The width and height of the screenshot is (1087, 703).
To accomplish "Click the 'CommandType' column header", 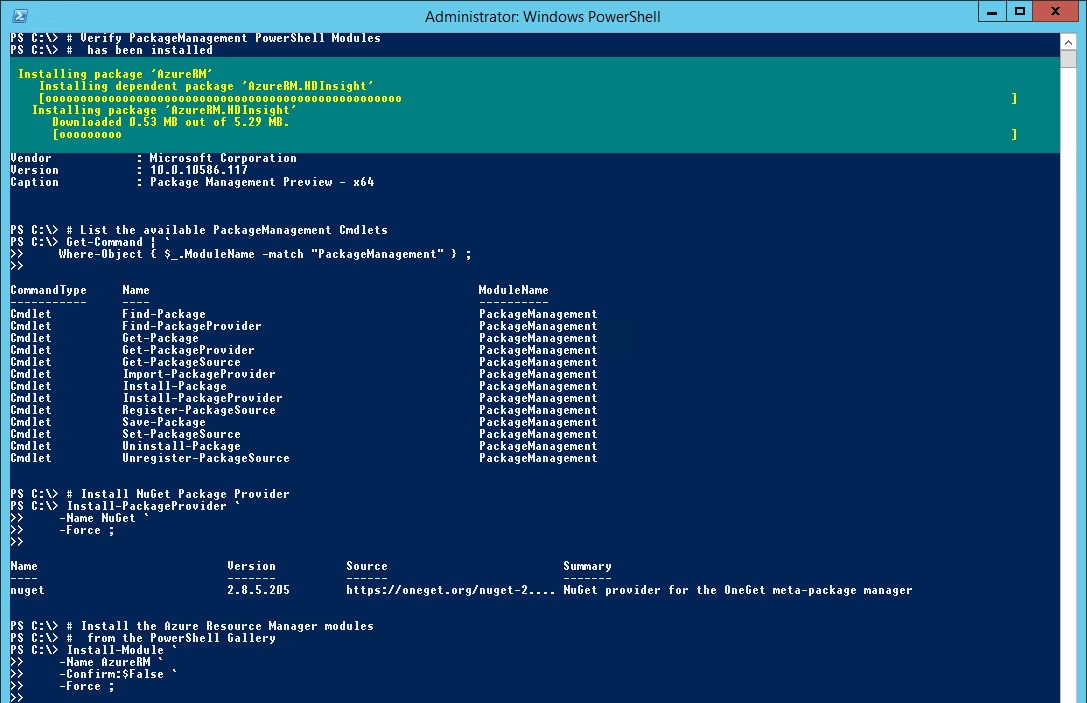I will click(49, 290).
